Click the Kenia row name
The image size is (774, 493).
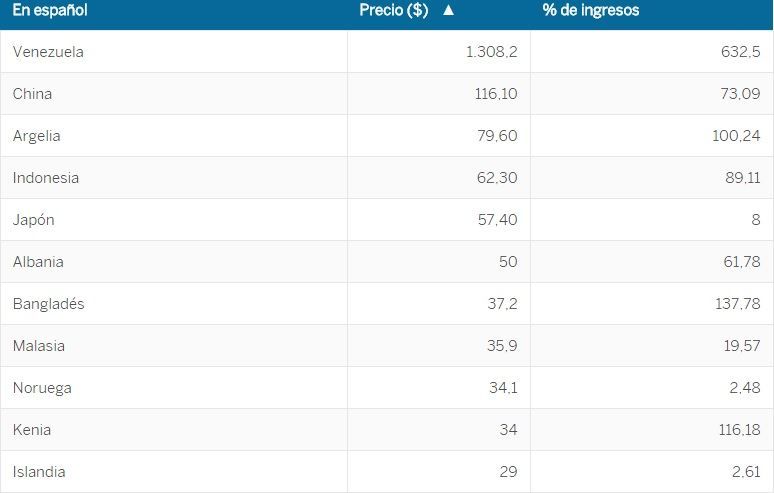tap(32, 430)
